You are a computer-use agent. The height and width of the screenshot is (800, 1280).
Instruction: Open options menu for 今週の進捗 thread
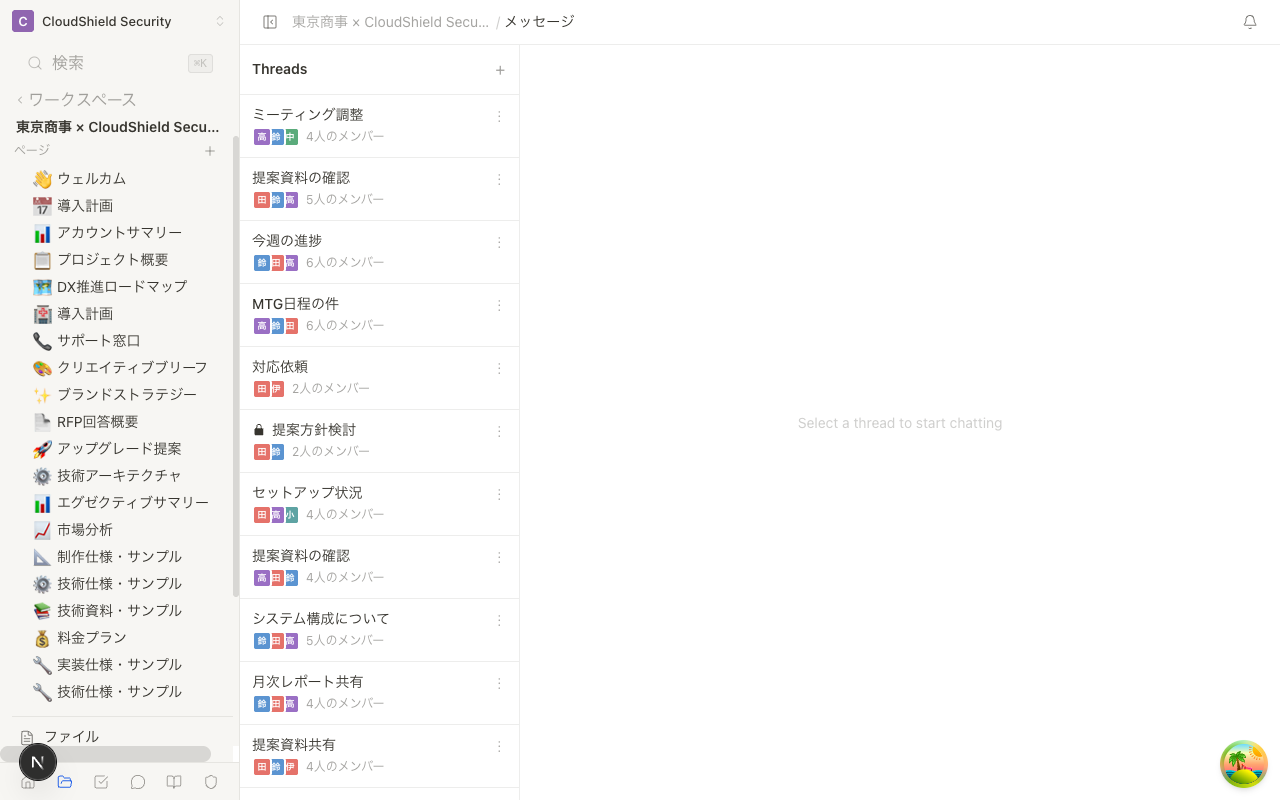499,243
